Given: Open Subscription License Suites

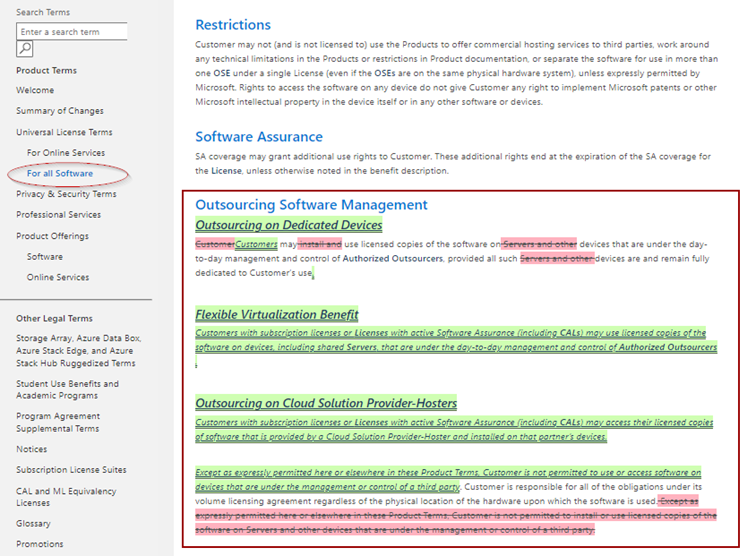Looking at the screenshot, I should coord(71,470).
